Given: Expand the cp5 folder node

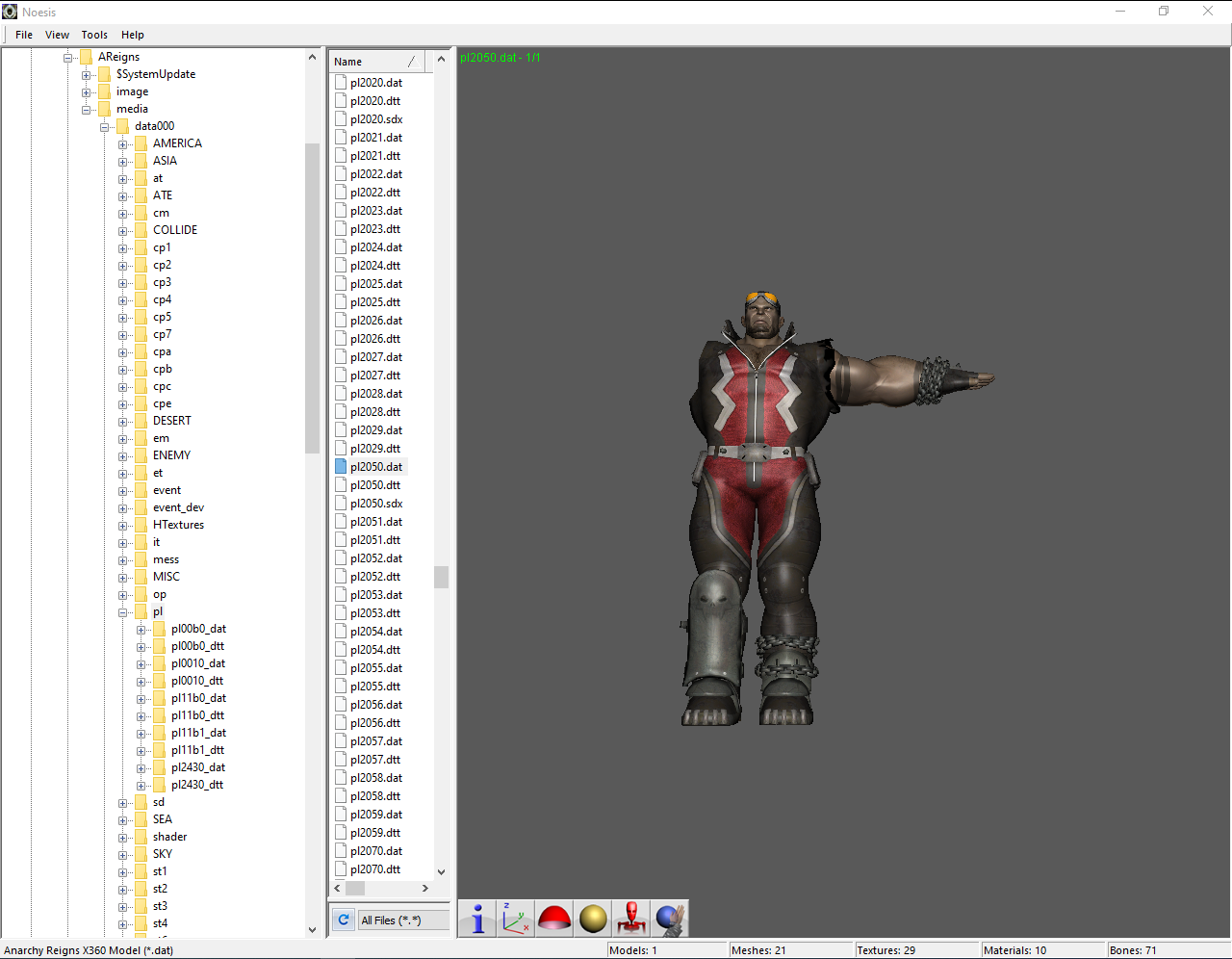Looking at the screenshot, I should [123, 318].
